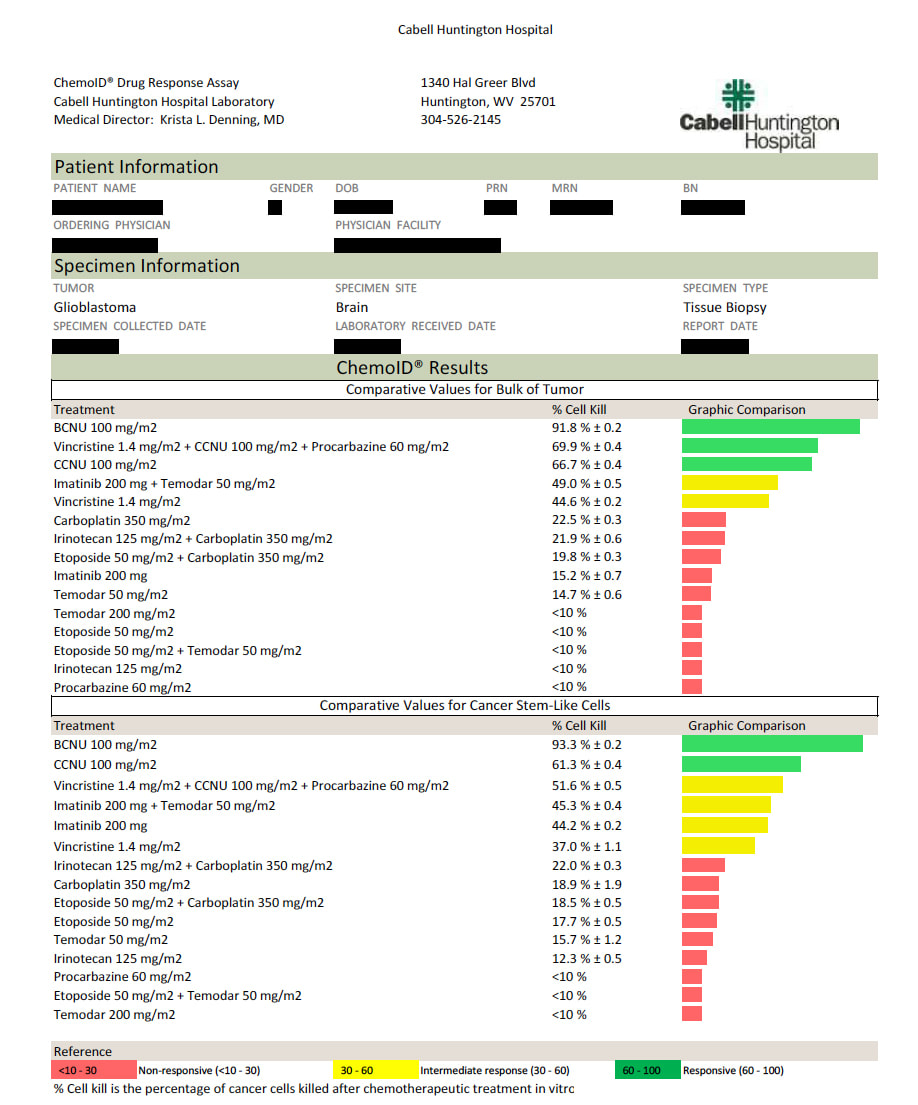Click the green '60 - 100' legend swatch
Viewport: 918px width, 1105px height.
[x=647, y=1070]
